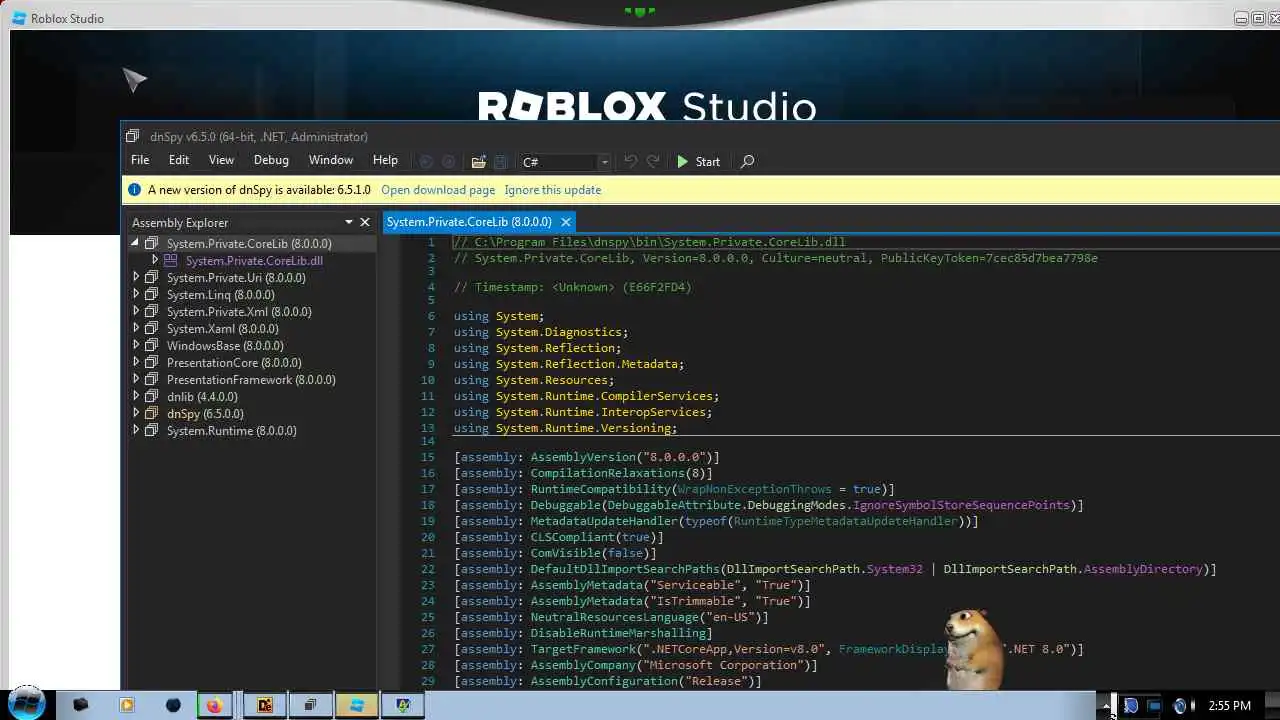
Task: Open the Search magnifier tool
Action: pyautogui.click(x=747, y=161)
